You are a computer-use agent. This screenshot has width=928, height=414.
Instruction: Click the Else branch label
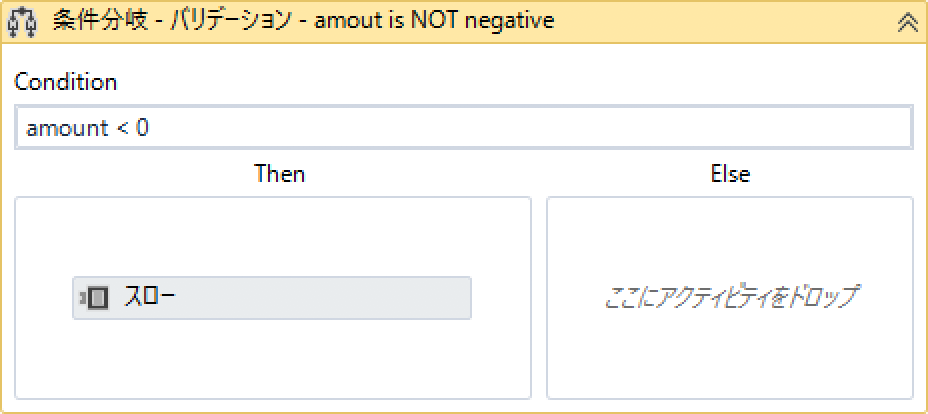(730, 174)
